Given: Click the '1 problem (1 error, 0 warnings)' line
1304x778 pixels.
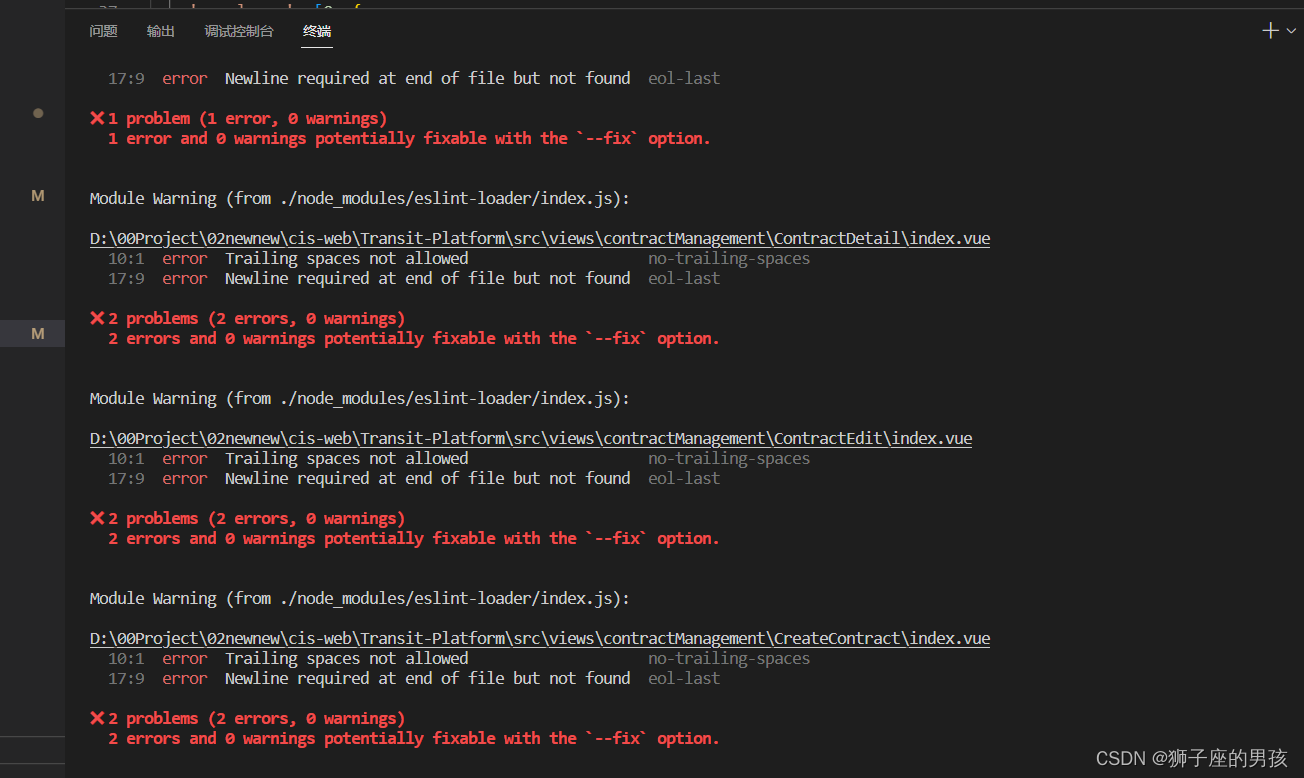Looking at the screenshot, I should (238, 118).
